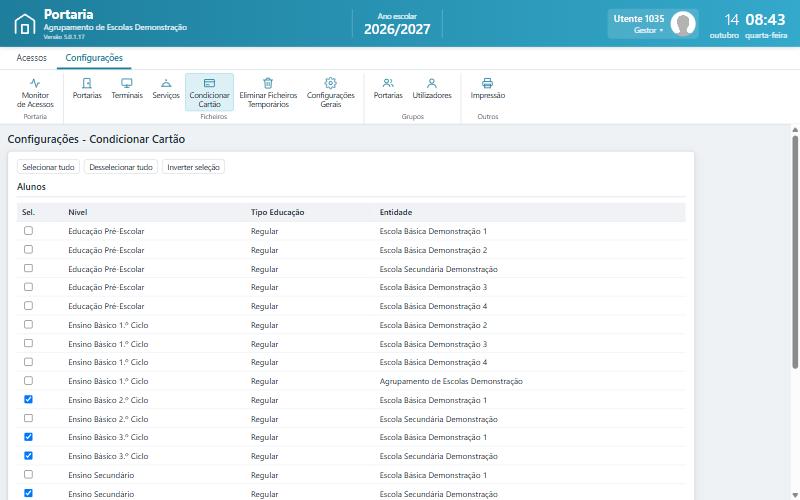This screenshot has width=800, height=500.
Task: Check 1.º Ciclo Escola Básica Demonstração 3
Action: coord(29,343)
